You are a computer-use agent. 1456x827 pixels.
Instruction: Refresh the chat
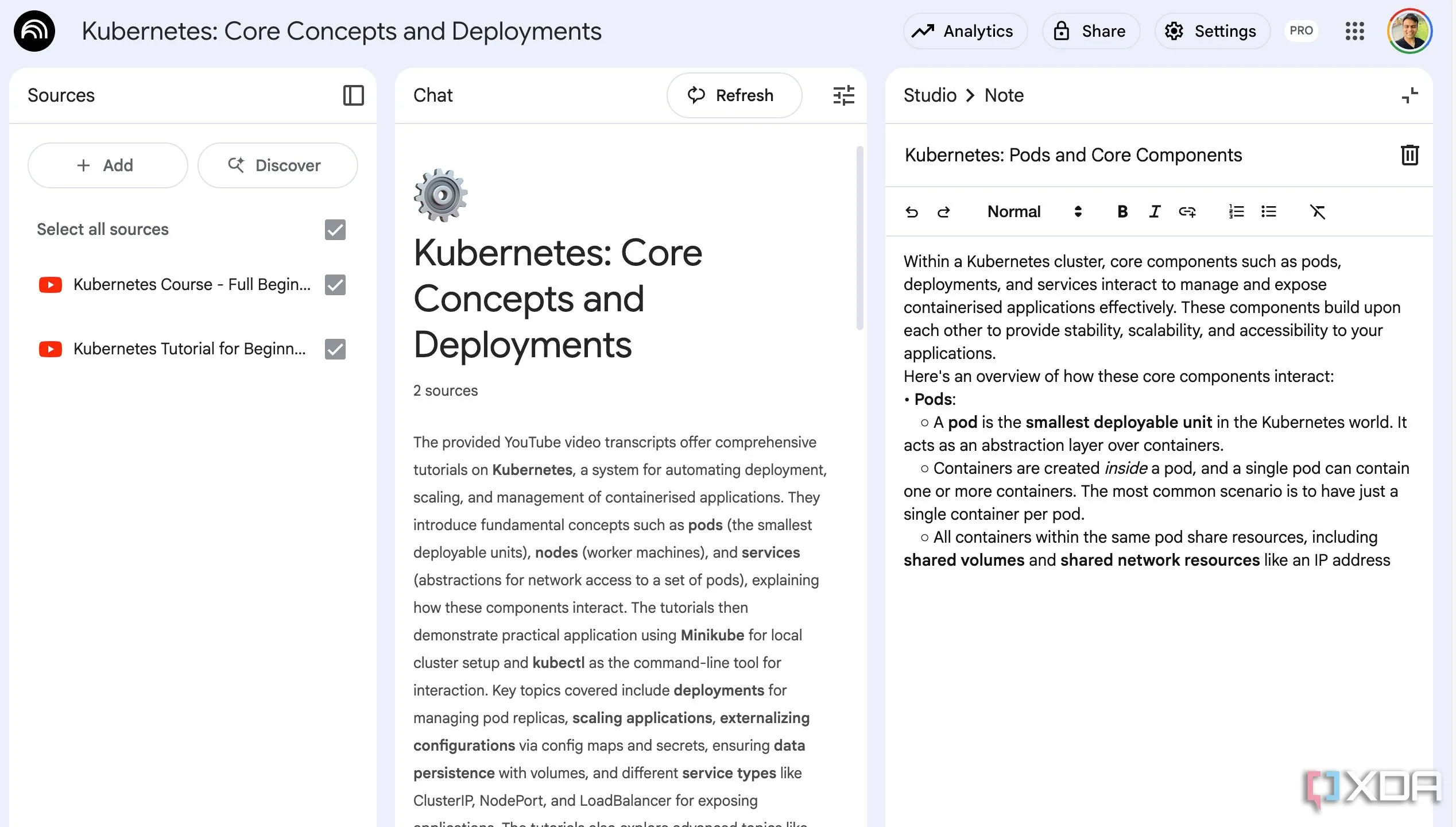pyautogui.click(x=734, y=95)
